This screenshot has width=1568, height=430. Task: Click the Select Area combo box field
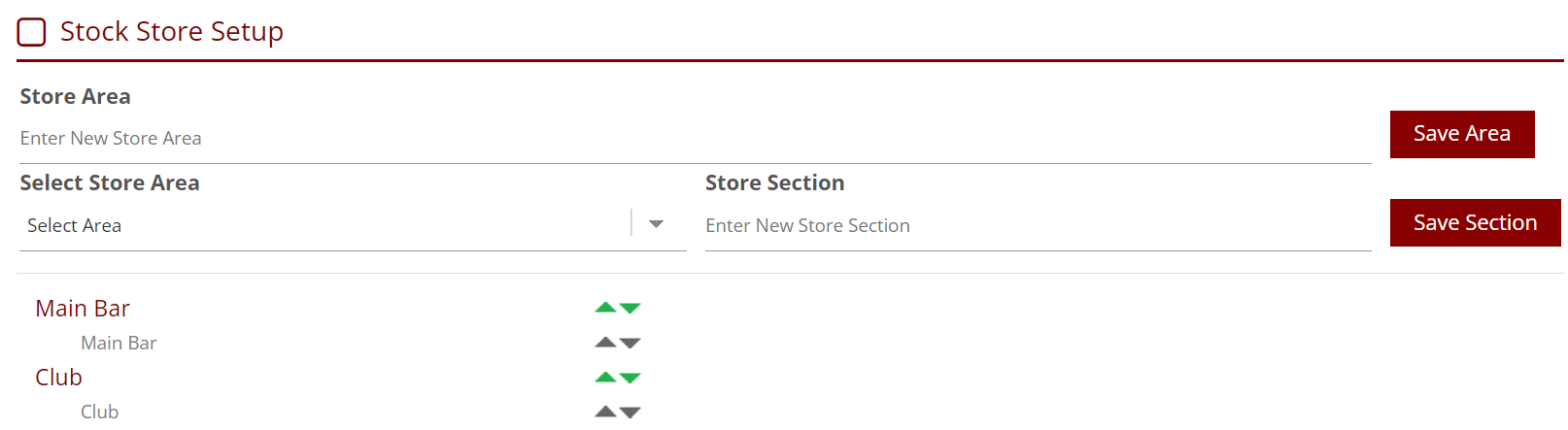[x=321, y=225]
